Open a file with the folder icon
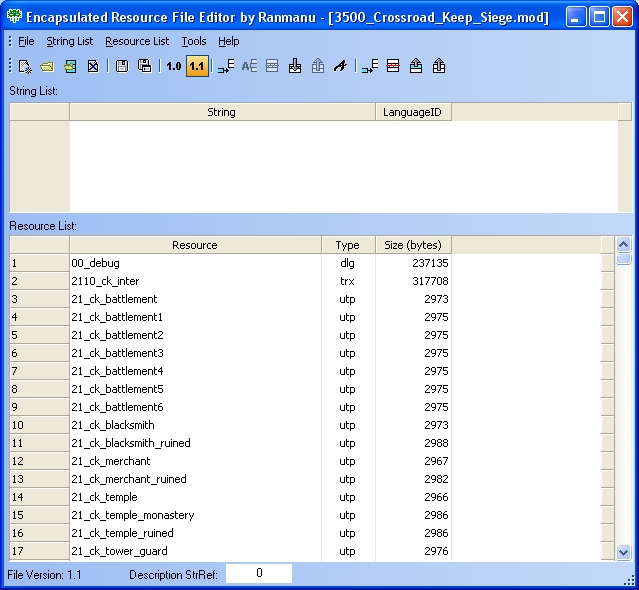 point(47,66)
